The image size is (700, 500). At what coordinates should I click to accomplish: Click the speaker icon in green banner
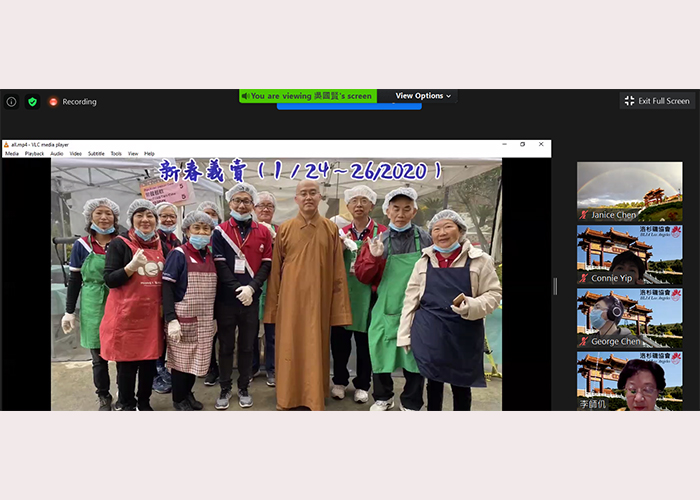[245, 96]
